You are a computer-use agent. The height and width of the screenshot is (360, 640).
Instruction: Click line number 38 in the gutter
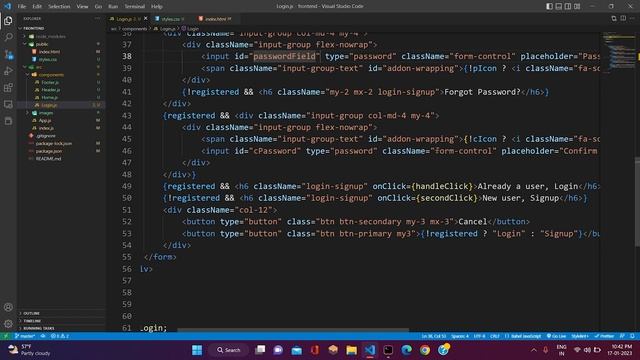tap(127, 56)
